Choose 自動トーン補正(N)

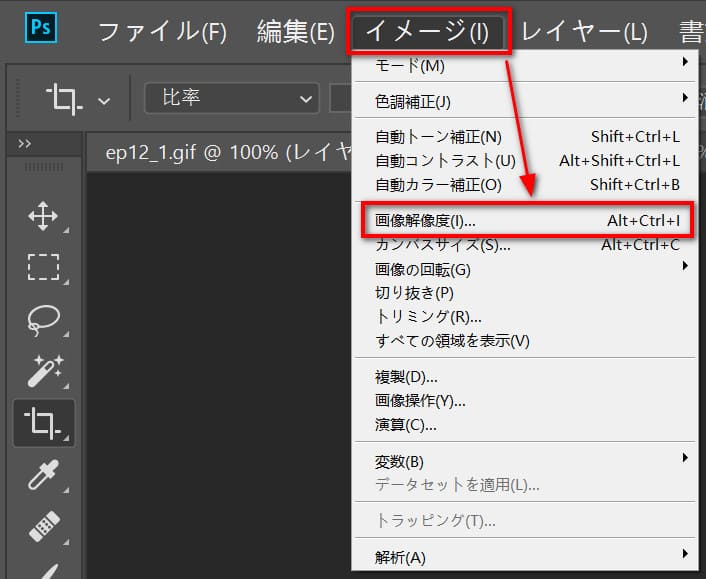pyautogui.click(x=525, y=137)
